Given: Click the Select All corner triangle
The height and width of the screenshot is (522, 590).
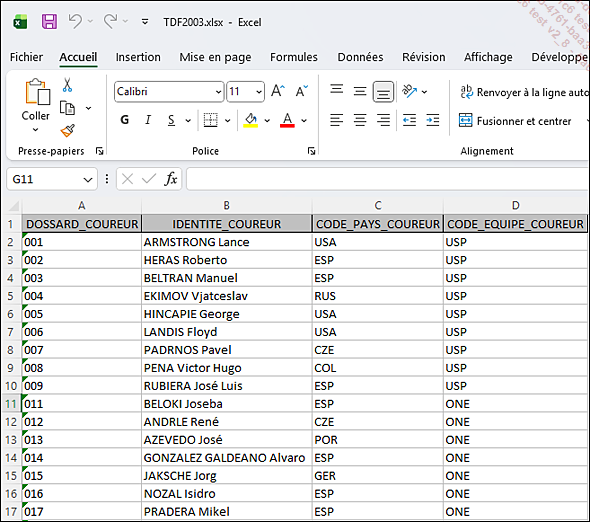Looking at the screenshot, I should point(13,205).
